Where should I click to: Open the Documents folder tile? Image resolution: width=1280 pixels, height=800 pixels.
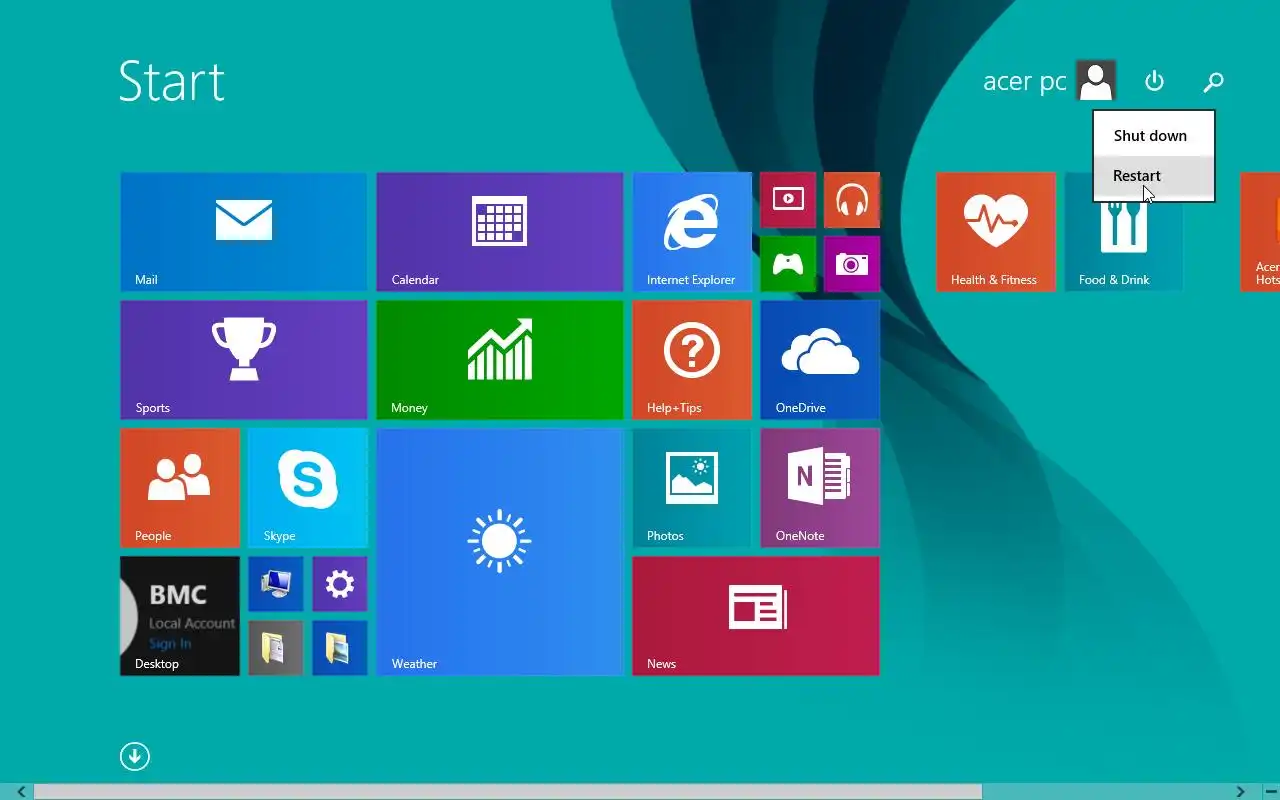click(x=276, y=648)
